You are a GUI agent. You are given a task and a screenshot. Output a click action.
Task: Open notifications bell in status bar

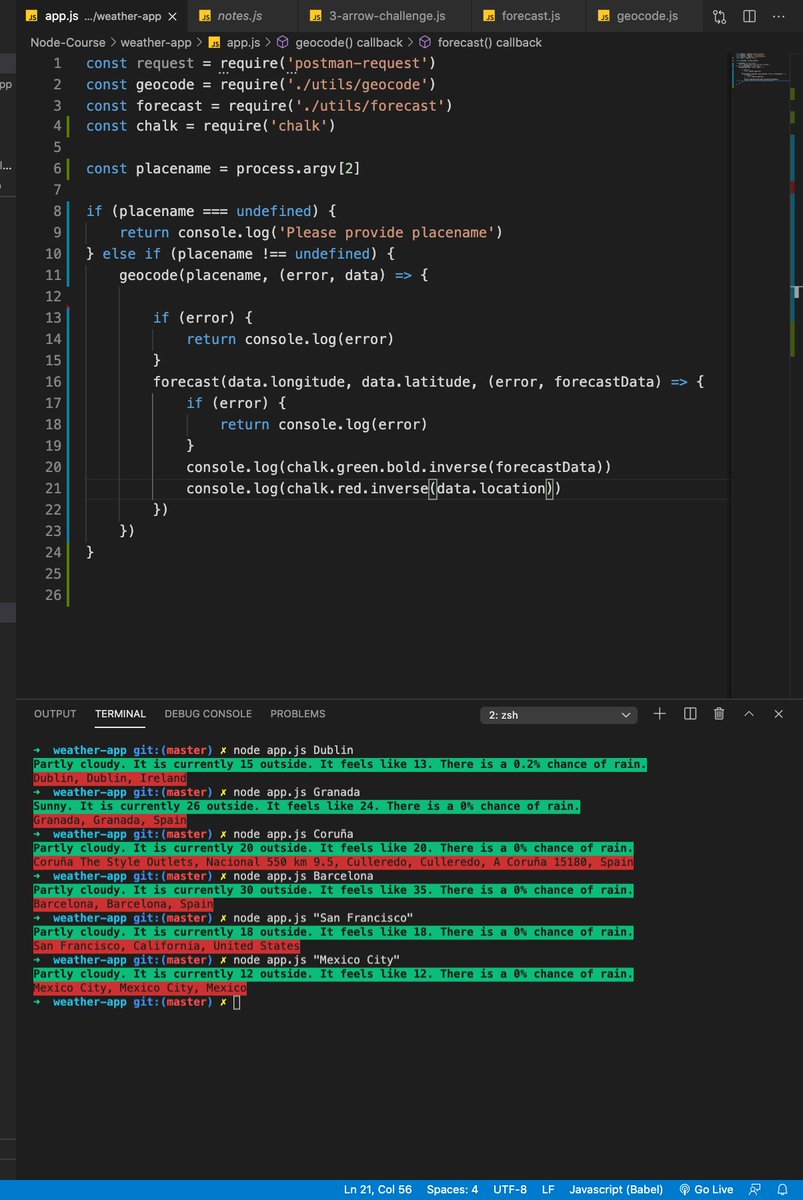783,1189
